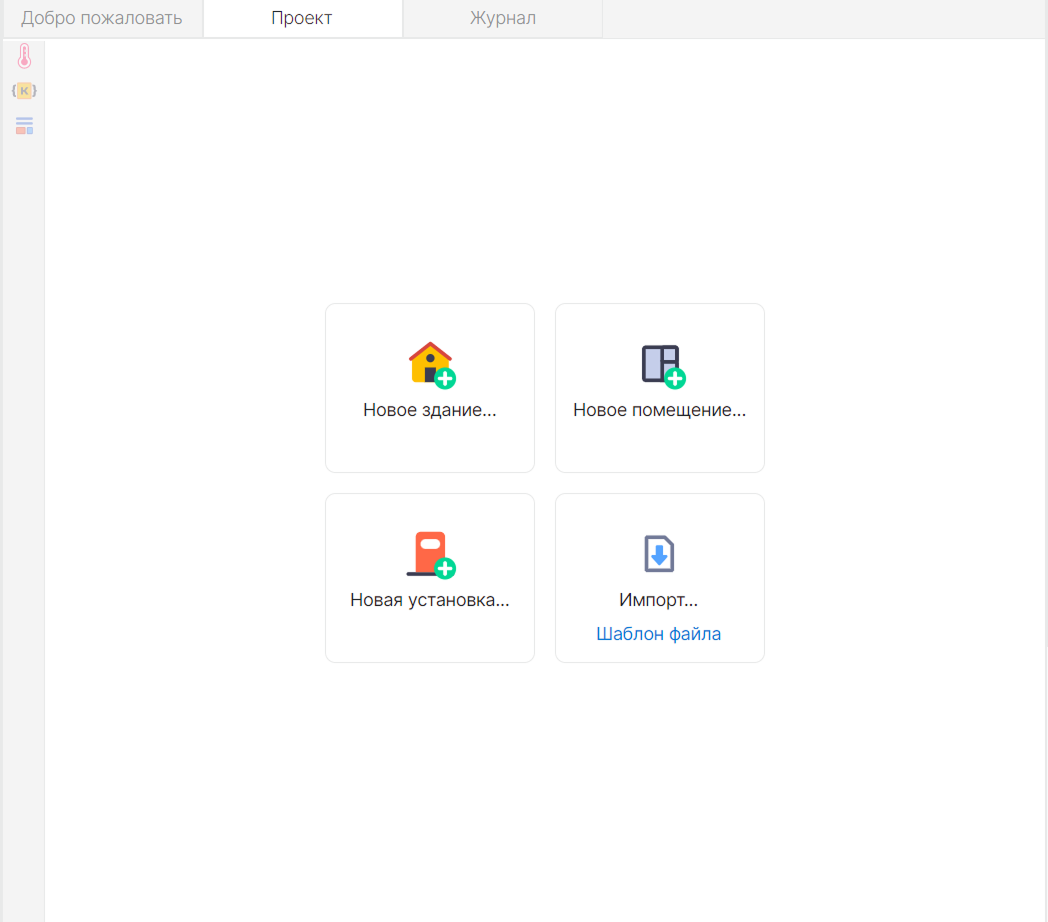Click the red installation unit icon
Screen dimensions: 1048x922
pyautogui.click(x=431, y=555)
